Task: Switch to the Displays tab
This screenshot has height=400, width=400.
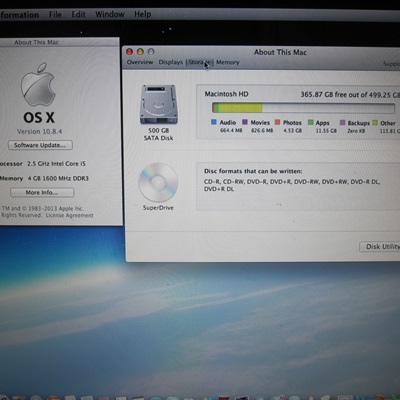Action: [171, 62]
